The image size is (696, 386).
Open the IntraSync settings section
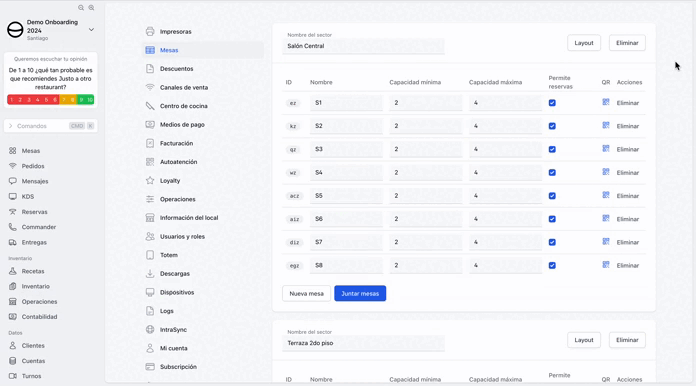click(x=203, y=330)
